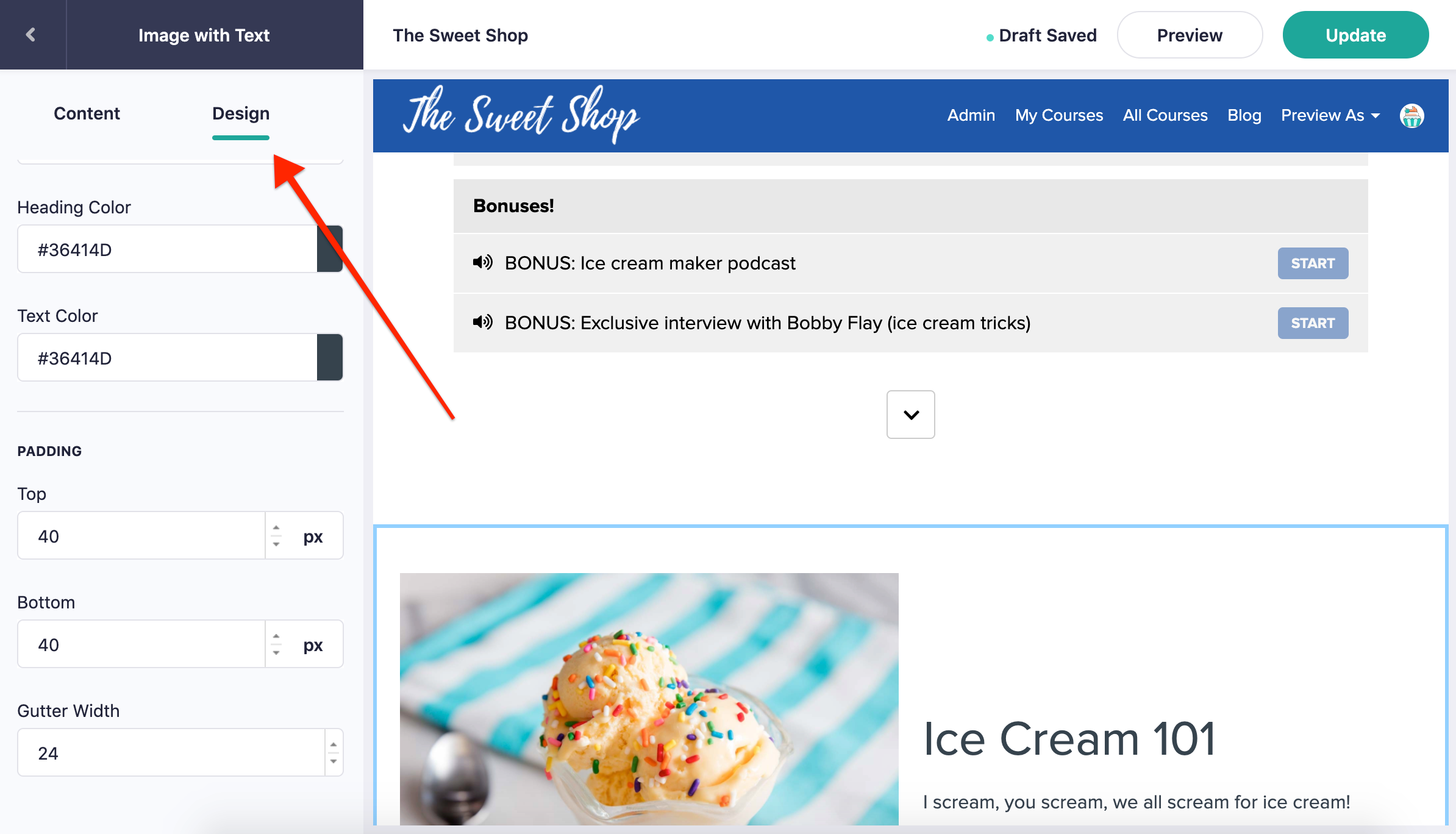The height and width of the screenshot is (834, 1456).
Task: Open the px unit selector for Top padding
Action: (313, 536)
